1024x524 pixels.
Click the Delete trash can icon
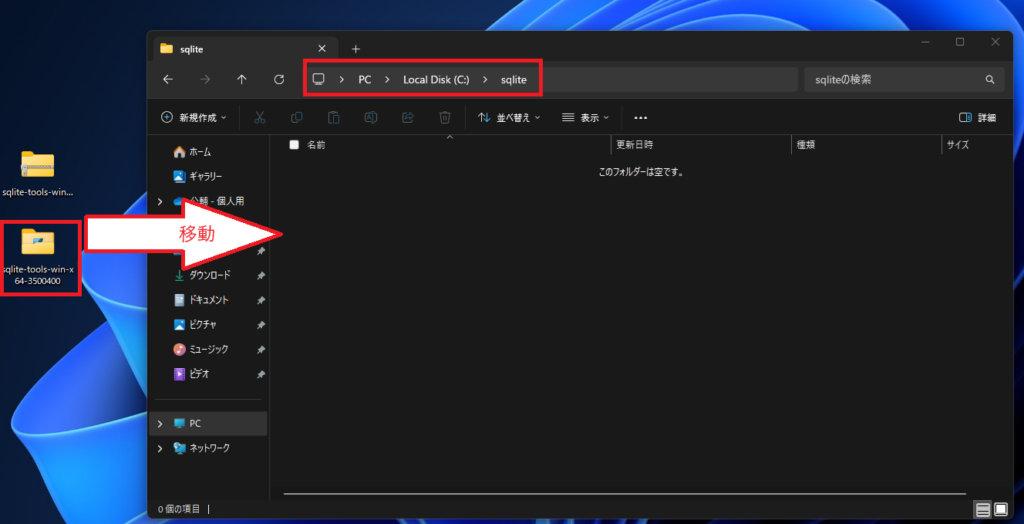click(x=445, y=118)
